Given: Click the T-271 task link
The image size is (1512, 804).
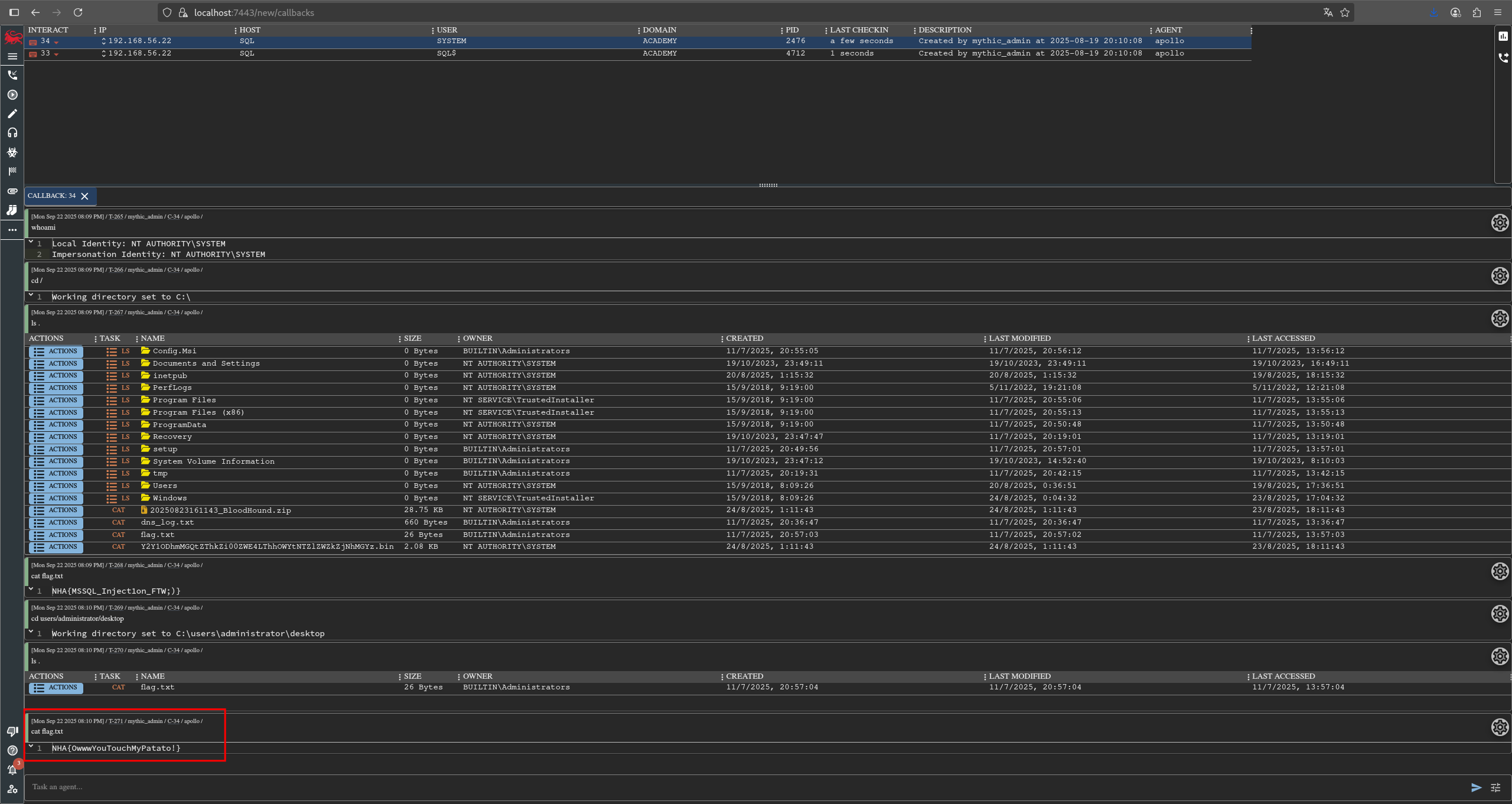Looking at the screenshot, I should [x=116, y=721].
